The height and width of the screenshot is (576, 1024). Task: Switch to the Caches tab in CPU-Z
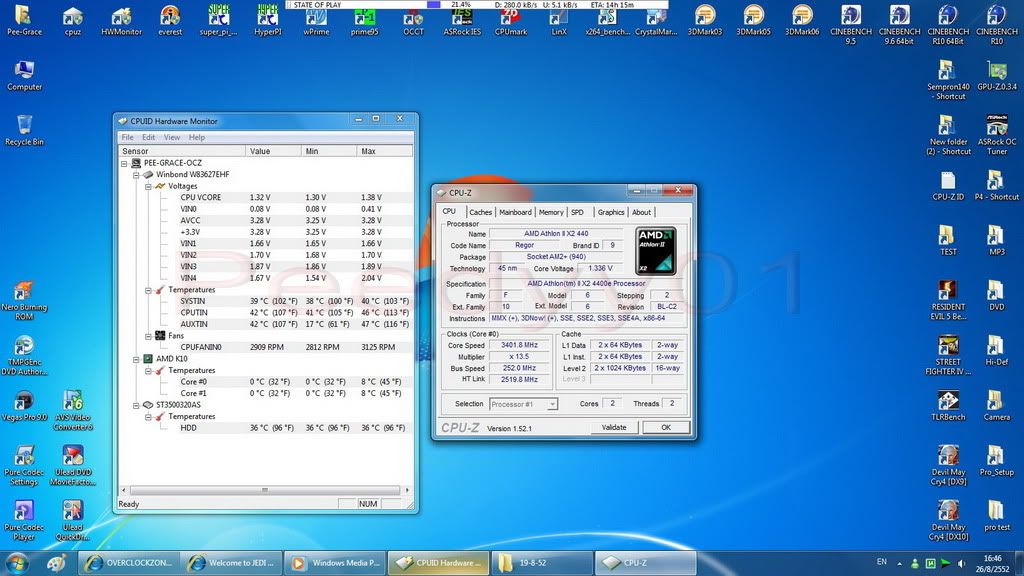(481, 212)
